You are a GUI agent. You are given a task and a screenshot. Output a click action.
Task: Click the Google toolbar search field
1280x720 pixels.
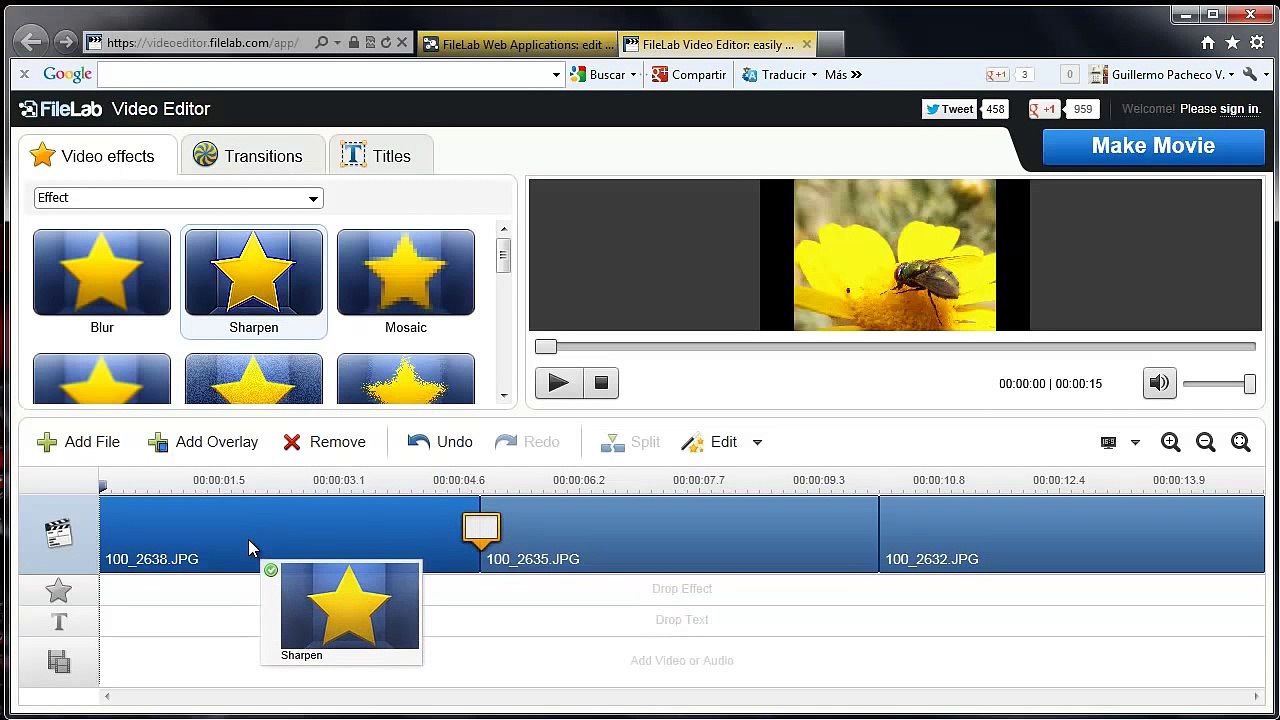(325, 75)
